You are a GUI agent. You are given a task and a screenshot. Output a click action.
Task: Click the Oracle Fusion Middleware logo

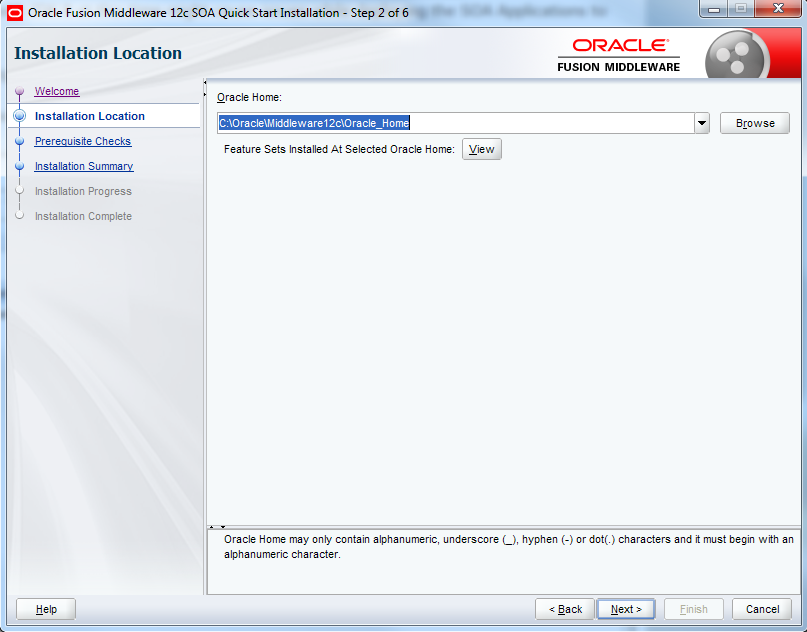[618, 55]
